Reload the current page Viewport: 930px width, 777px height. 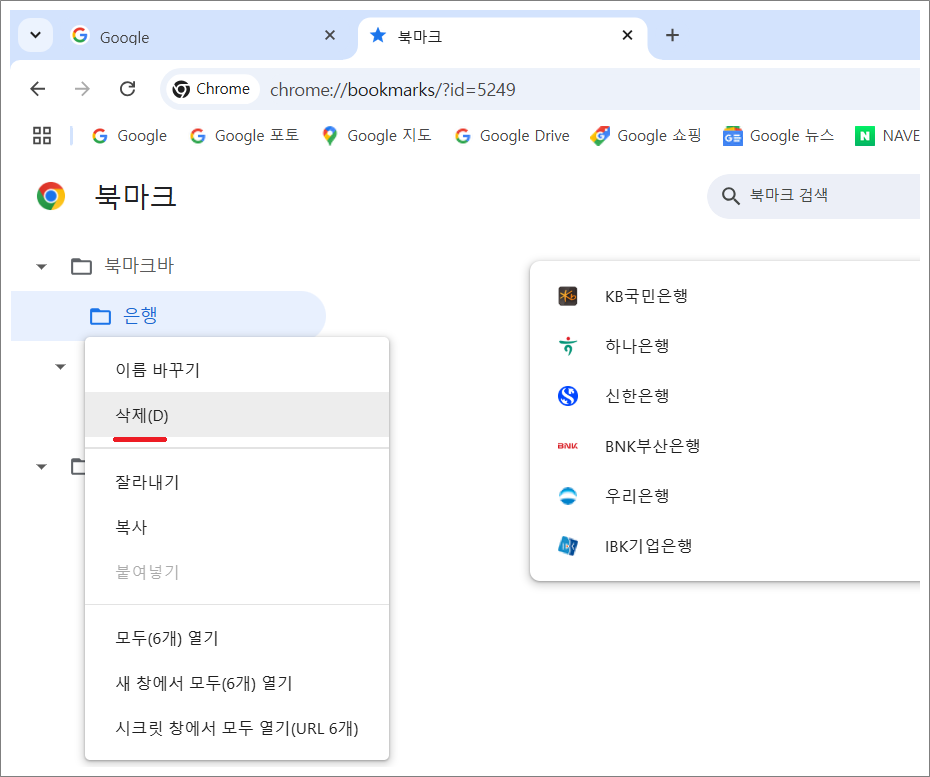tap(128, 89)
